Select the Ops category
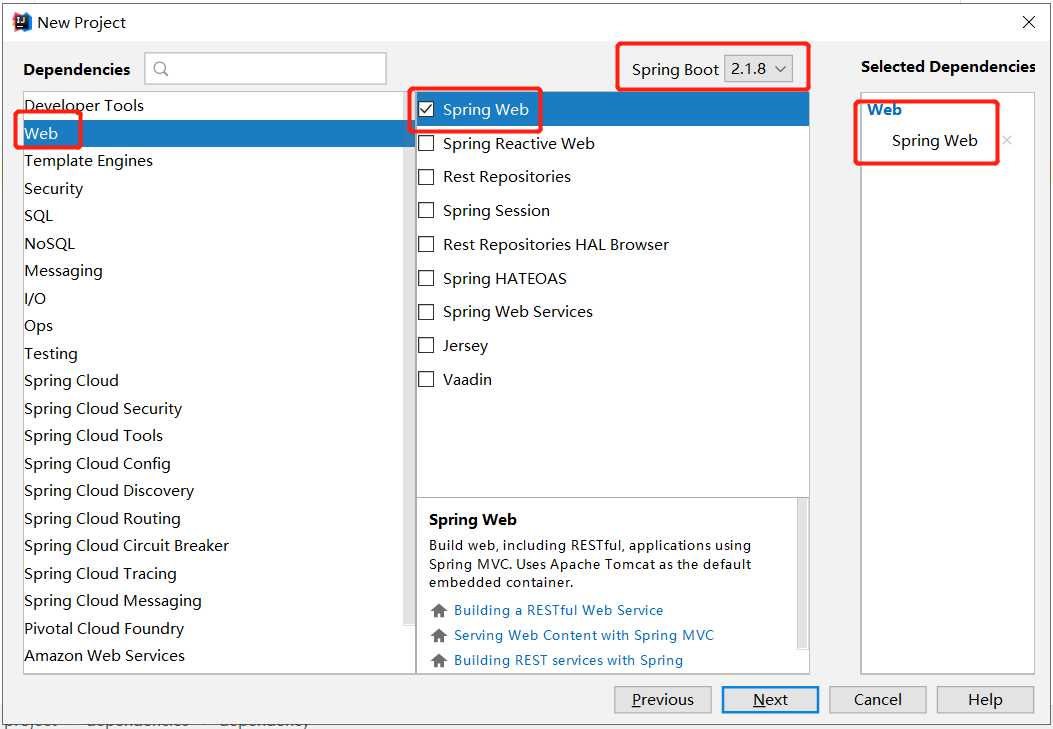 click(x=214, y=326)
